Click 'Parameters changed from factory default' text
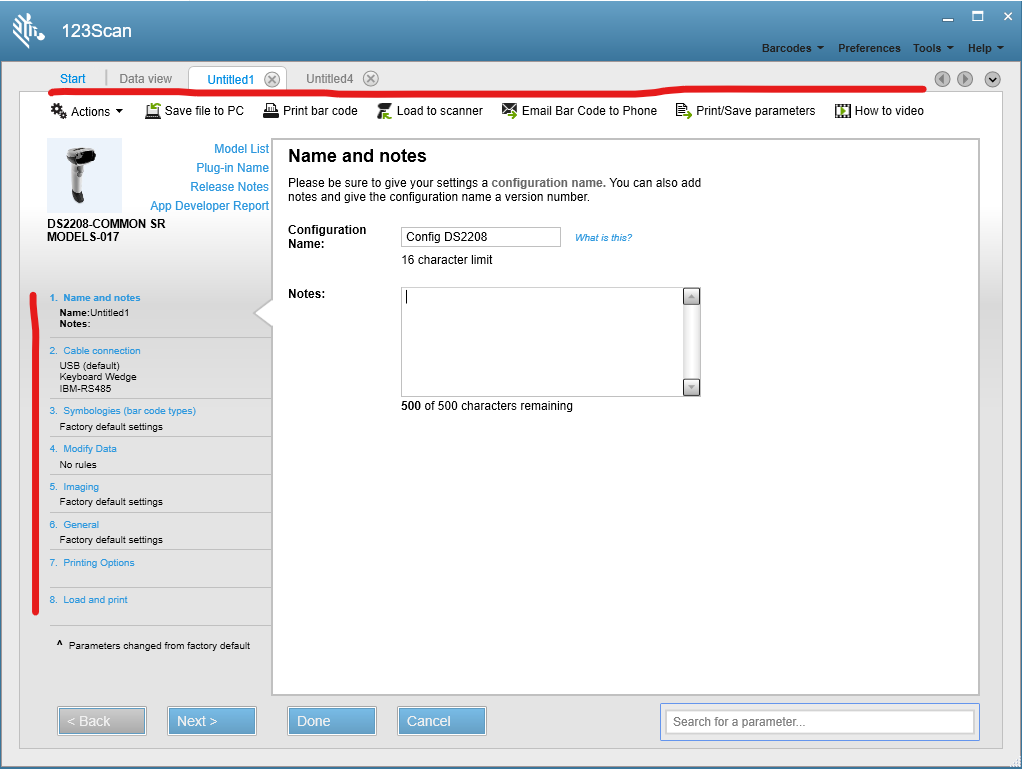 click(159, 646)
